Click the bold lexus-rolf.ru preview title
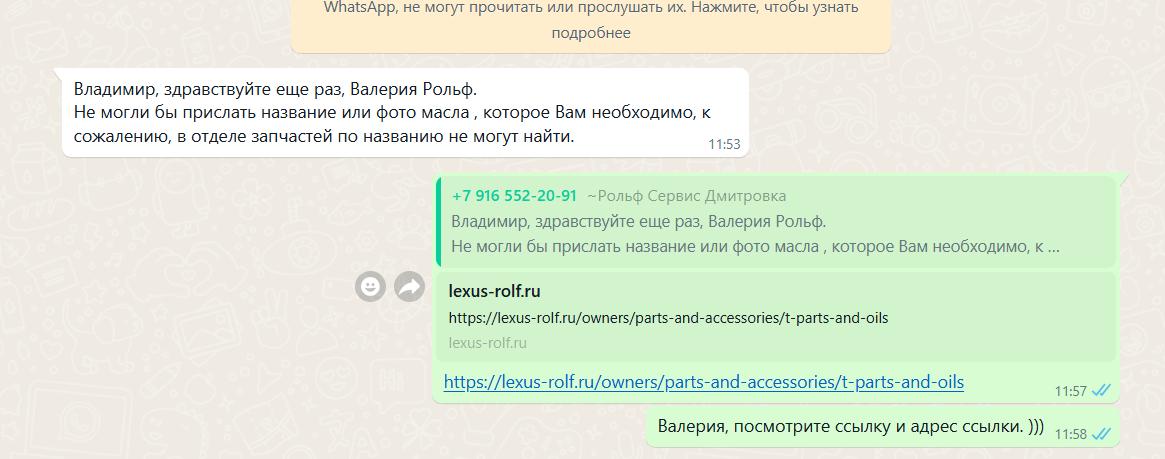The image size is (1165, 459). pos(494,291)
